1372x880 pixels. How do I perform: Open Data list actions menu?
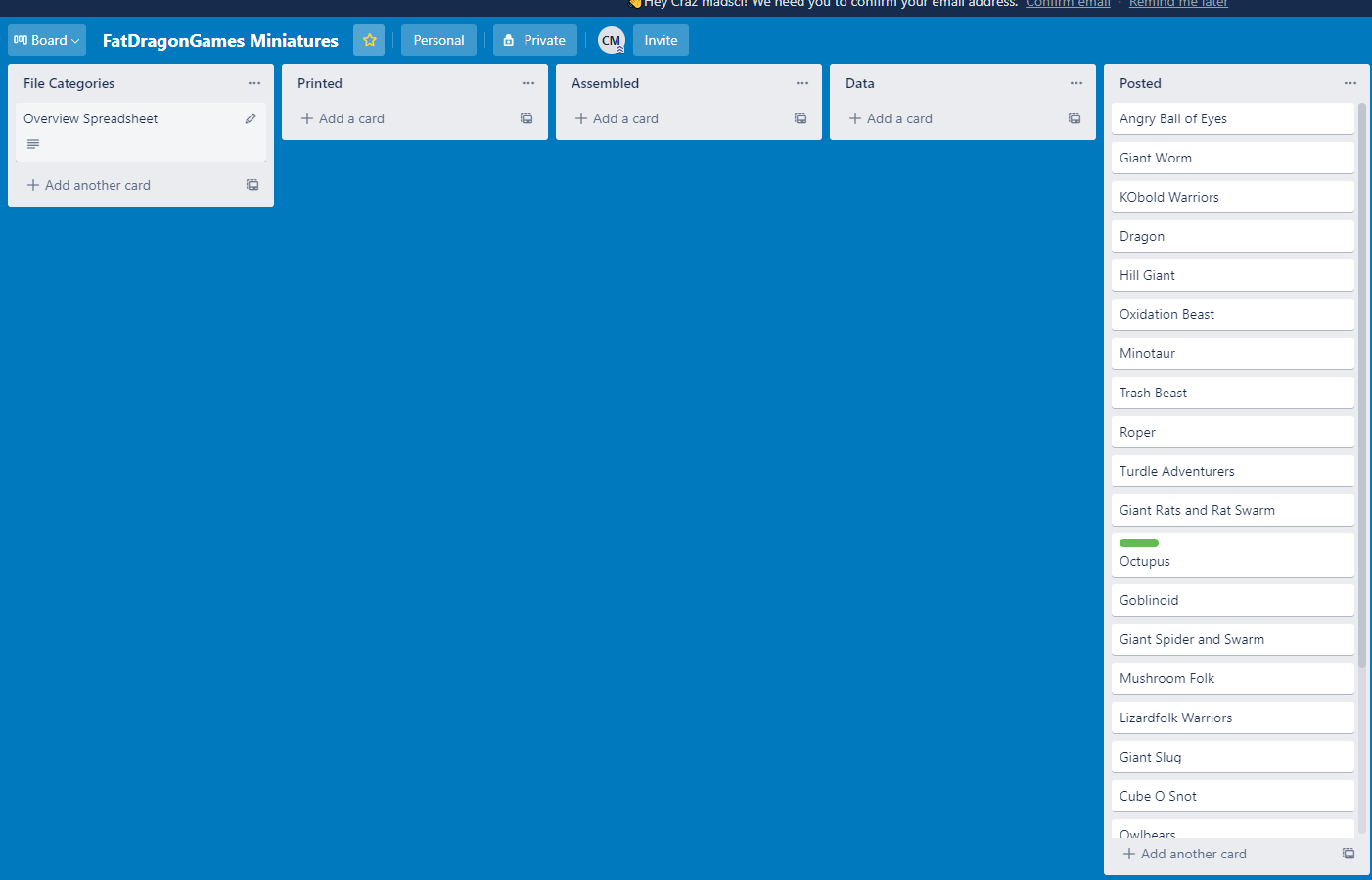tap(1076, 83)
